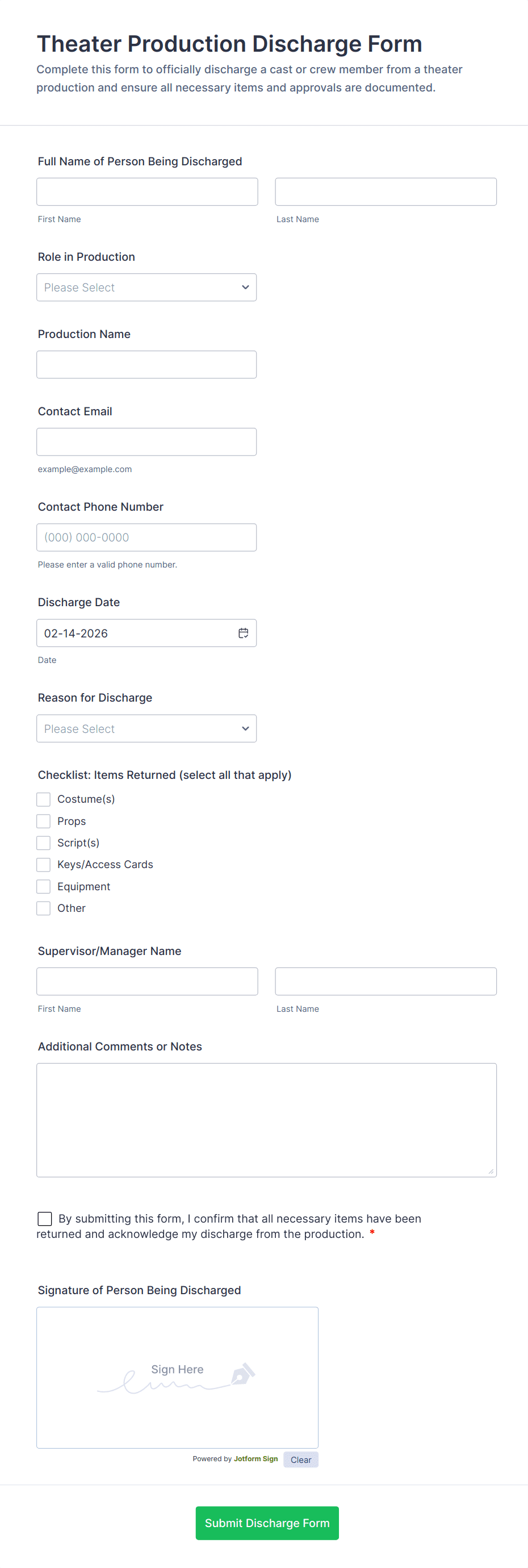Image resolution: width=528 pixels, height=1568 pixels.
Task: Focus the discharged person's First Name field
Action: pos(147,192)
